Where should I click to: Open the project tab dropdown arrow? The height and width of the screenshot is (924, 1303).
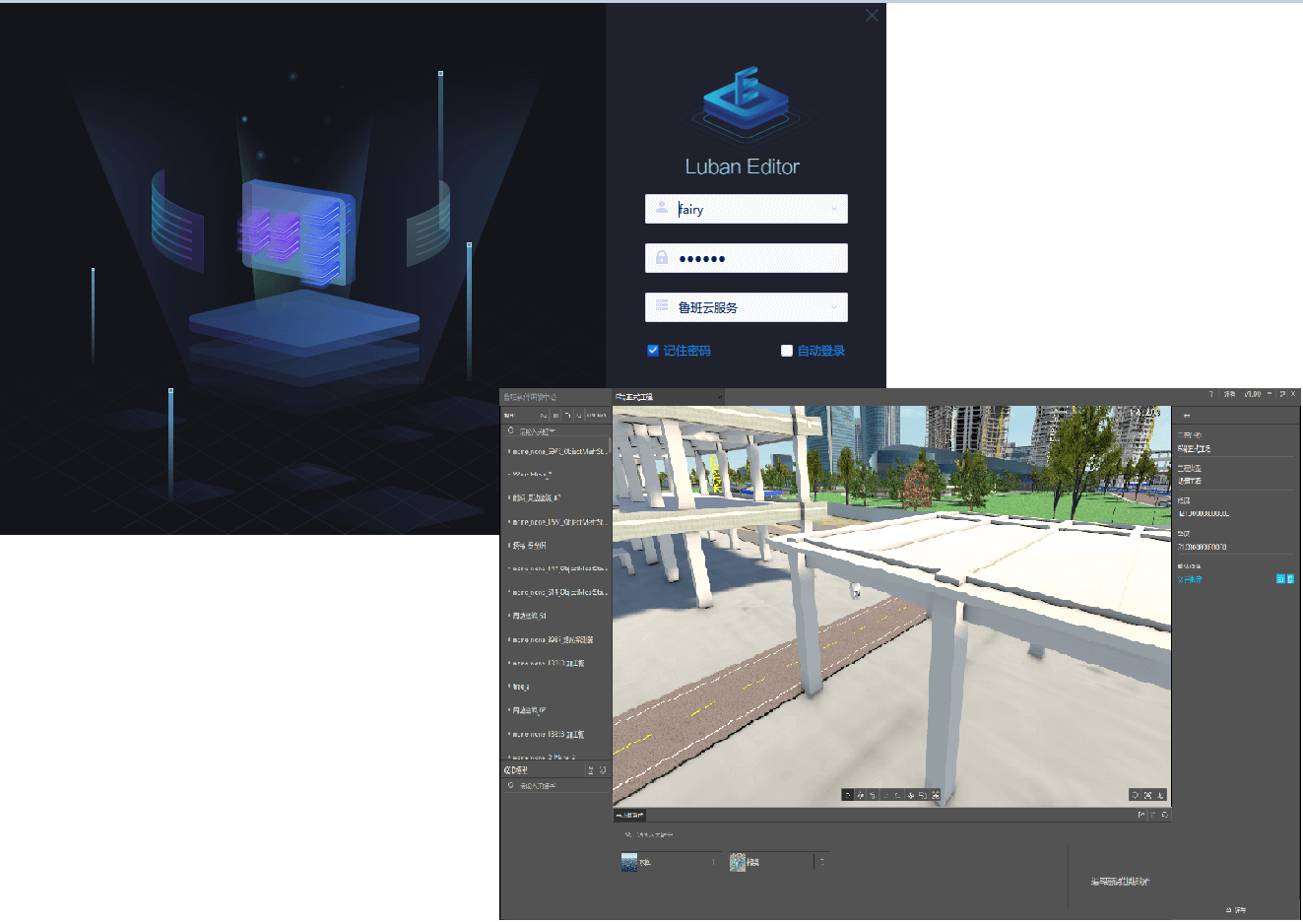pyautogui.click(x=720, y=397)
